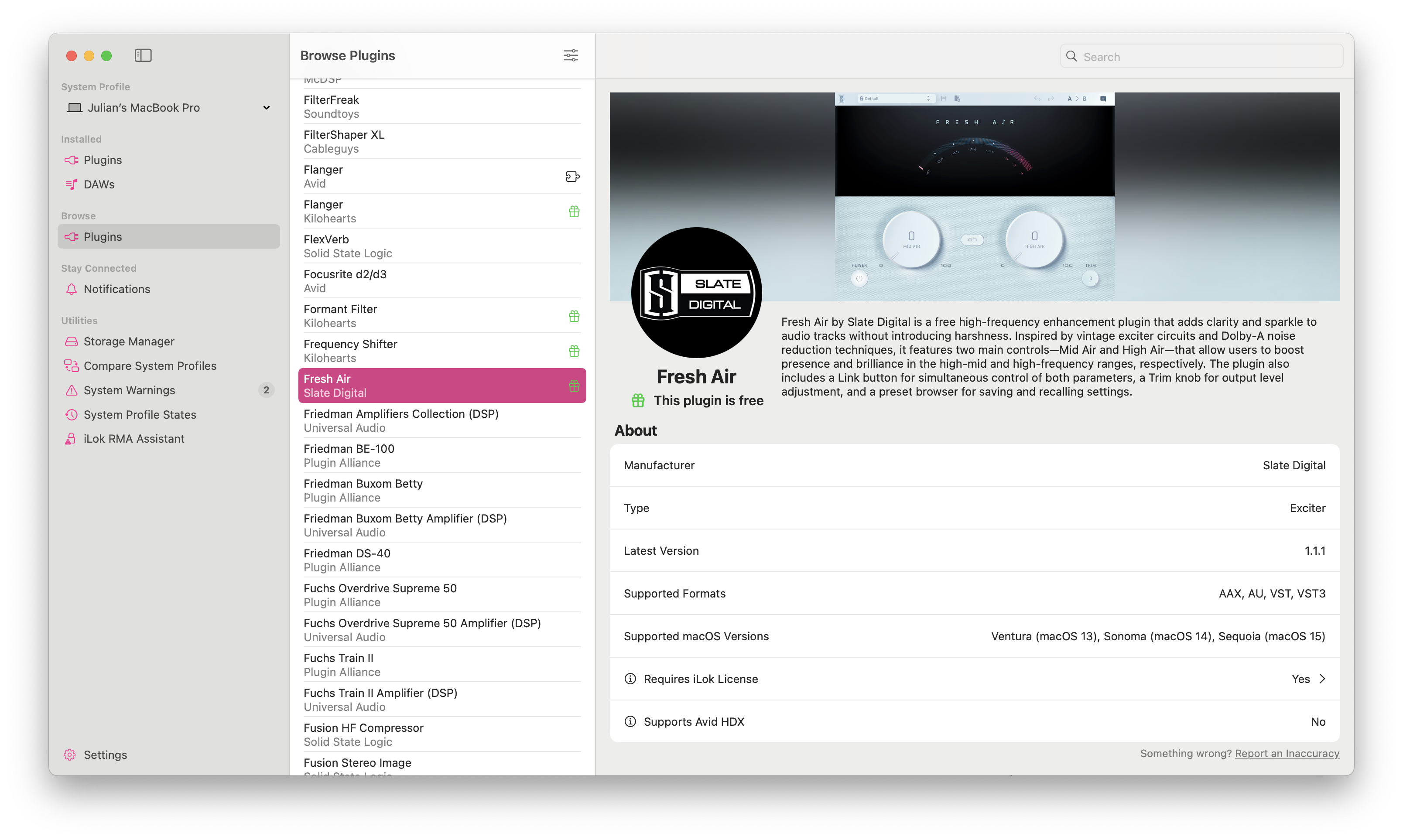Select FlexVerb by Solid State Logic

442,246
